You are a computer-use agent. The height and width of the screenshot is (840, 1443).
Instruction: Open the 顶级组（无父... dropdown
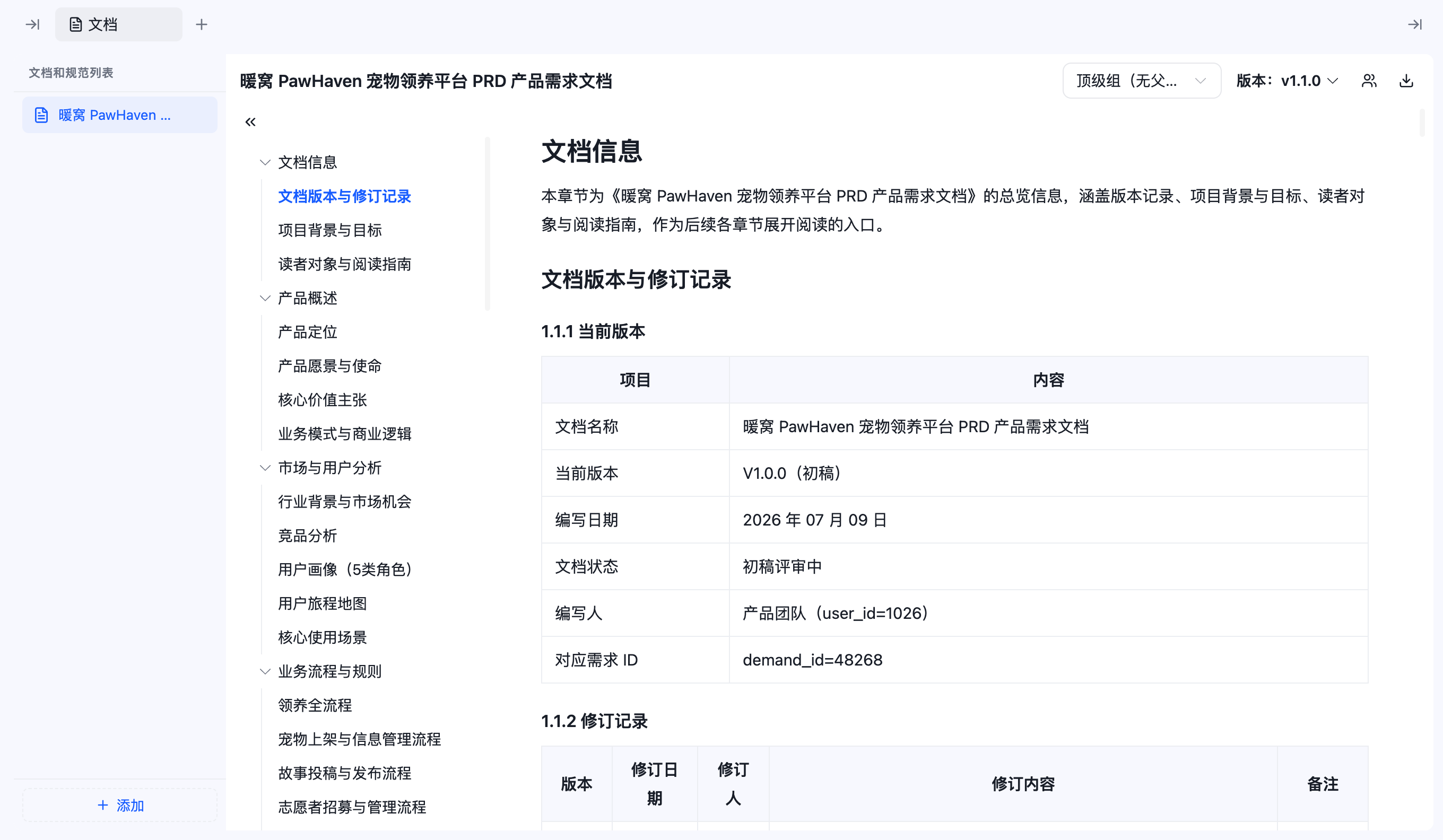tap(1142, 81)
